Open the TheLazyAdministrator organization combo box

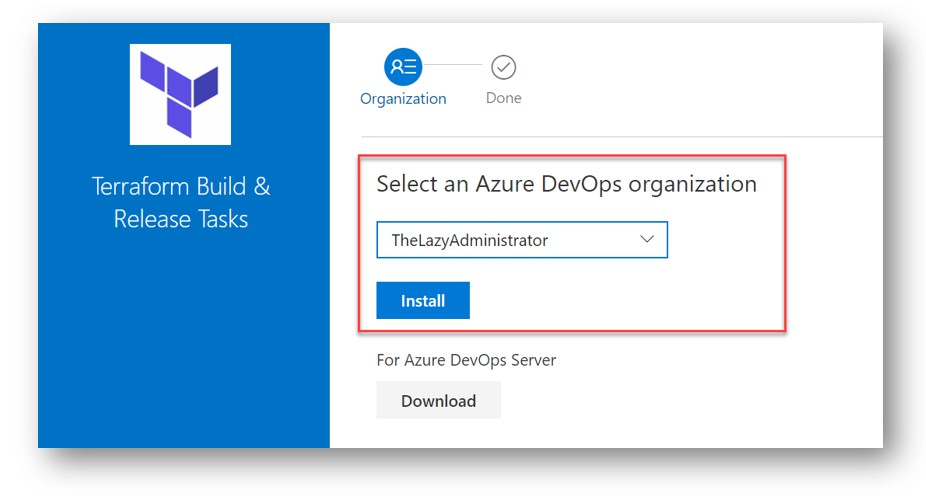click(522, 240)
